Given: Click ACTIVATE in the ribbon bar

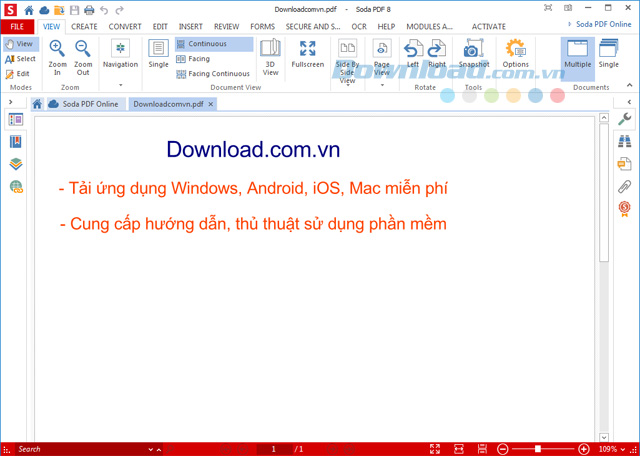Looking at the screenshot, I should 489,27.
